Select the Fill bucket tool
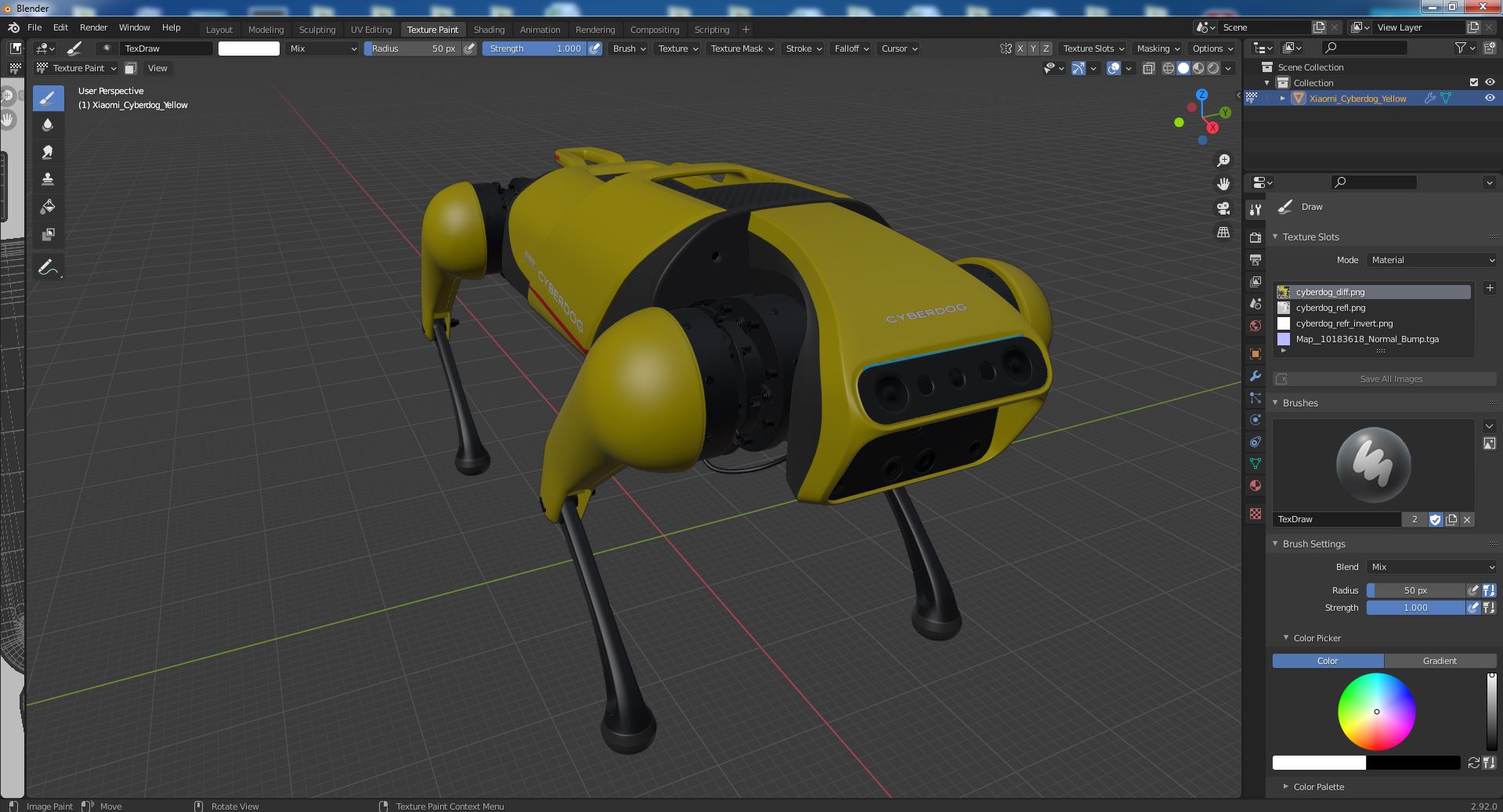 point(48,207)
